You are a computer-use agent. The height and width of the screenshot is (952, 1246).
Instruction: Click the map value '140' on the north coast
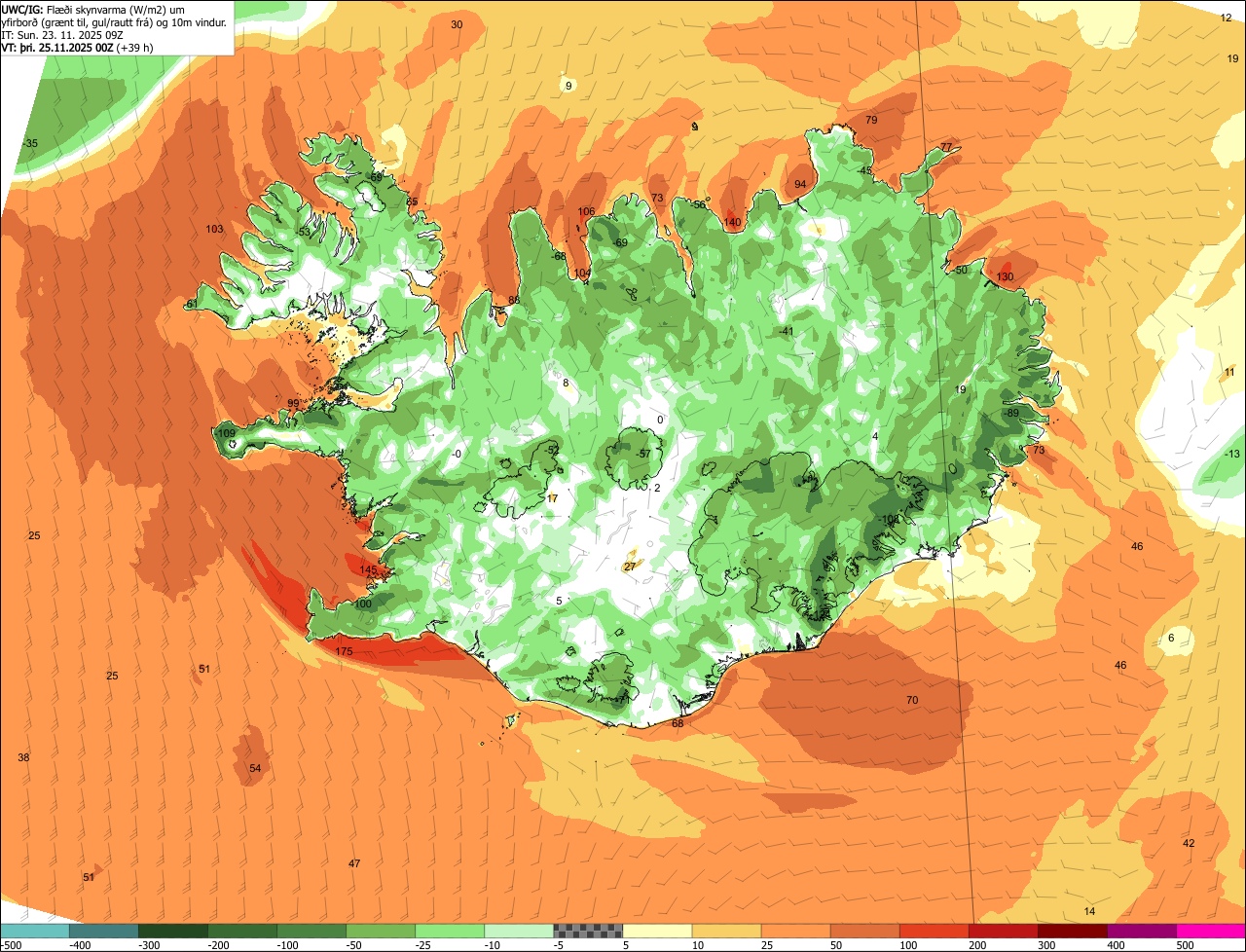pyautogui.click(x=733, y=223)
